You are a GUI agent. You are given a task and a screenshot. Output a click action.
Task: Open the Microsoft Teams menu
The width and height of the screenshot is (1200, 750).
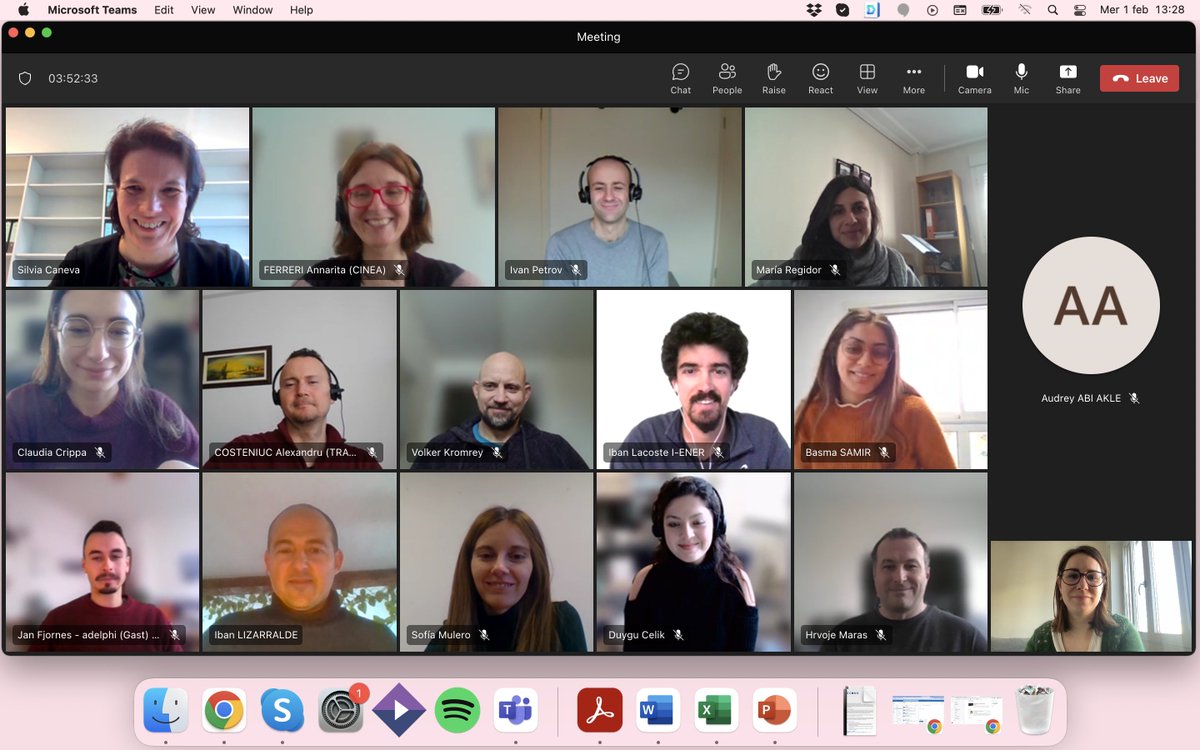coord(93,10)
